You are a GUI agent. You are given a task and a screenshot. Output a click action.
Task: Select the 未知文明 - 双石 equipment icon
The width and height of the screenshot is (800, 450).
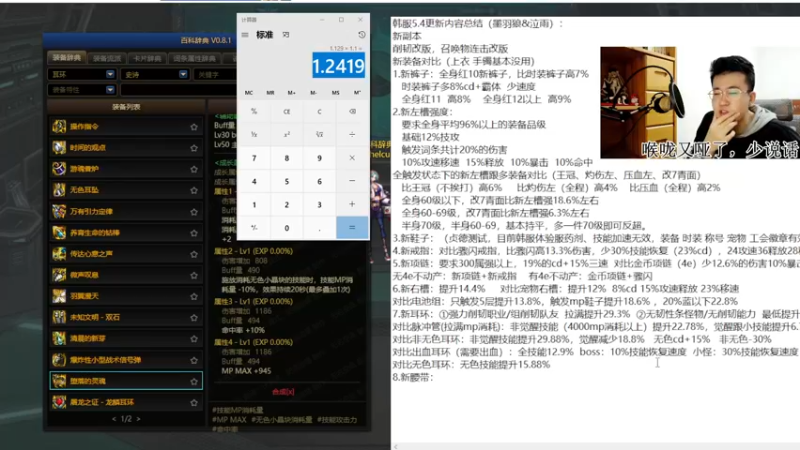point(59,317)
